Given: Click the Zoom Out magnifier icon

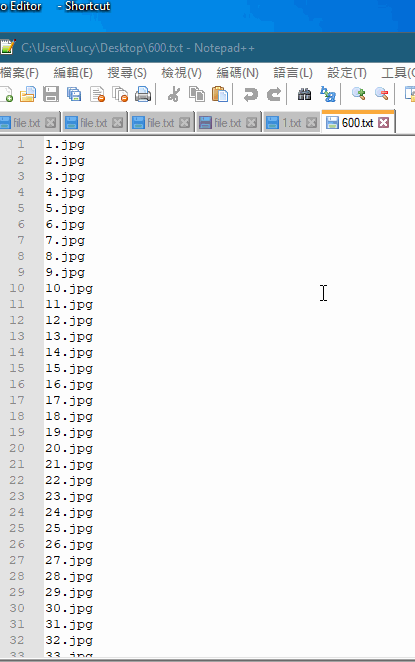Looking at the screenshot, I should (381, 94).
